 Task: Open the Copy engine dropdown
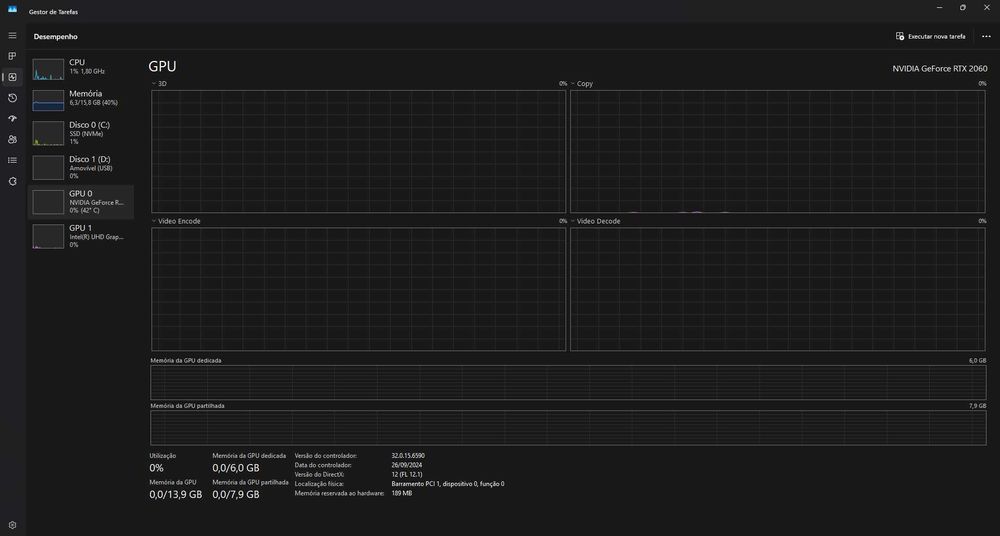[582, 84]
